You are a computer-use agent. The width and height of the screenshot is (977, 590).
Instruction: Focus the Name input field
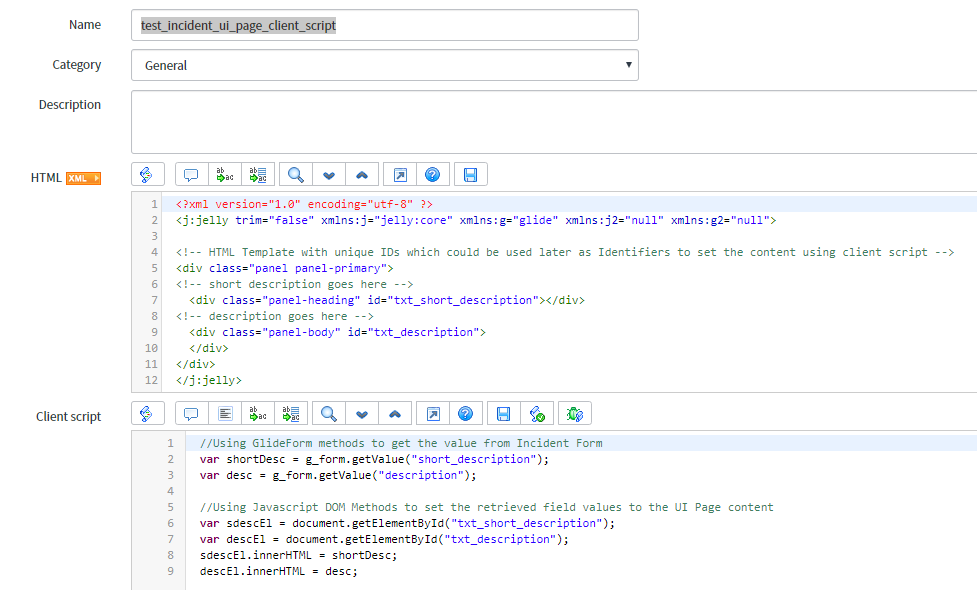coord(385,25)
